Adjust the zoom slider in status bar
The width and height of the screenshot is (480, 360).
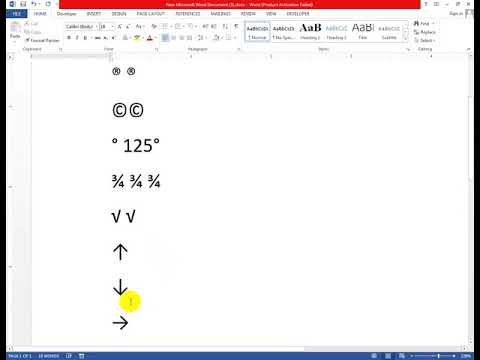438,356
